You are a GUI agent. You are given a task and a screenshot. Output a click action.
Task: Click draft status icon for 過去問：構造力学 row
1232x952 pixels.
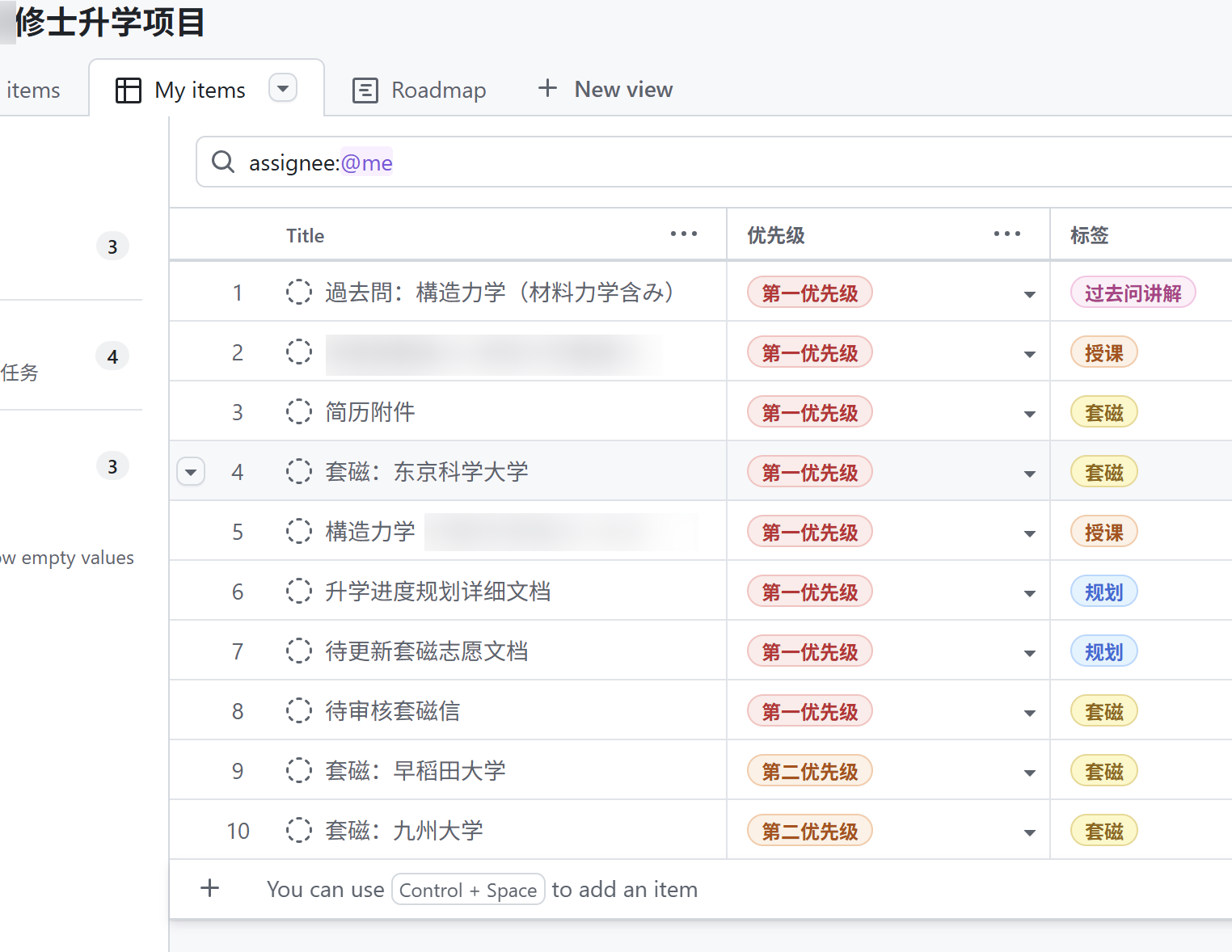(298, 292)
